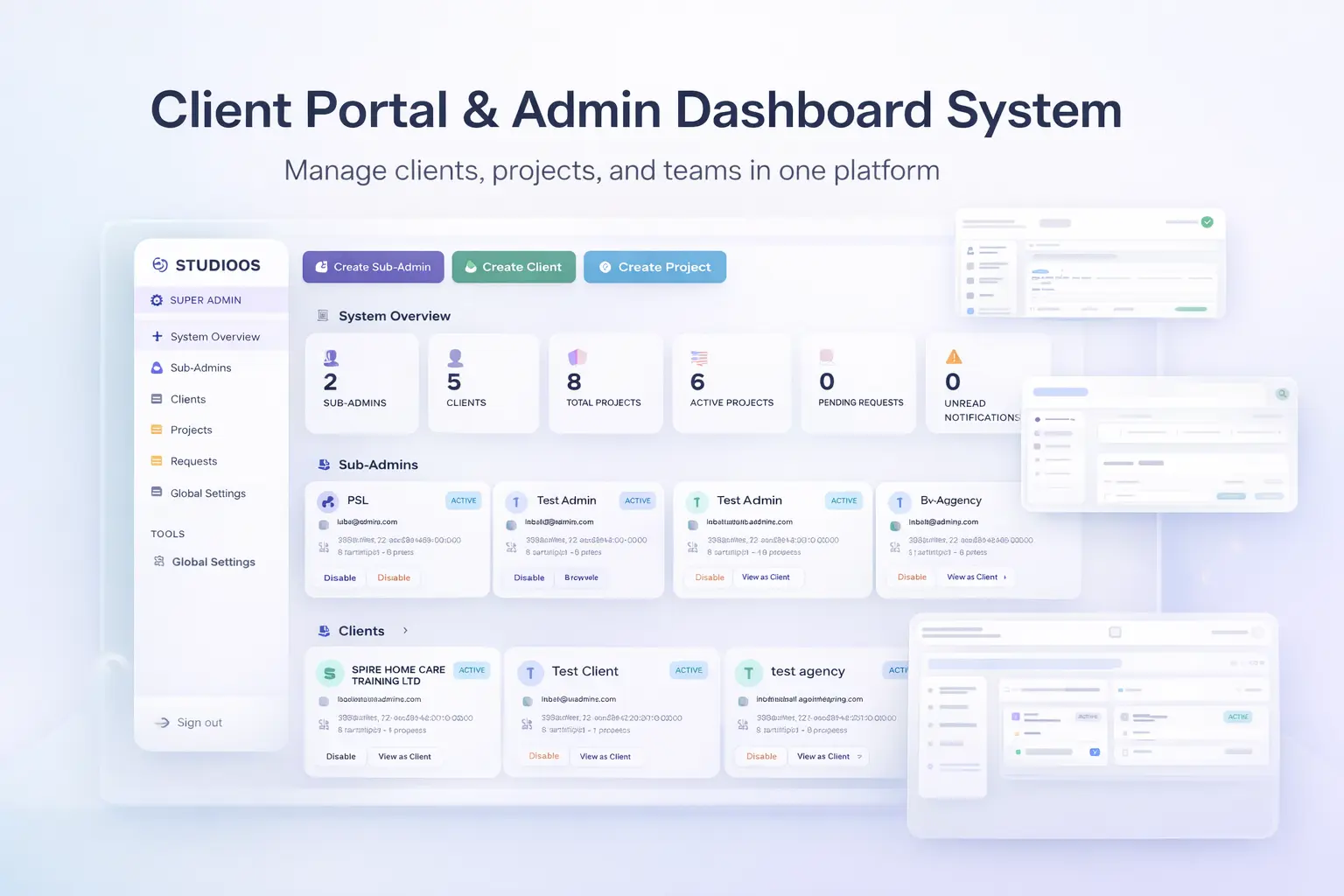Disable the PSL sub-admin account
The image size is (1344, 896).
click(x=339, y=577)
